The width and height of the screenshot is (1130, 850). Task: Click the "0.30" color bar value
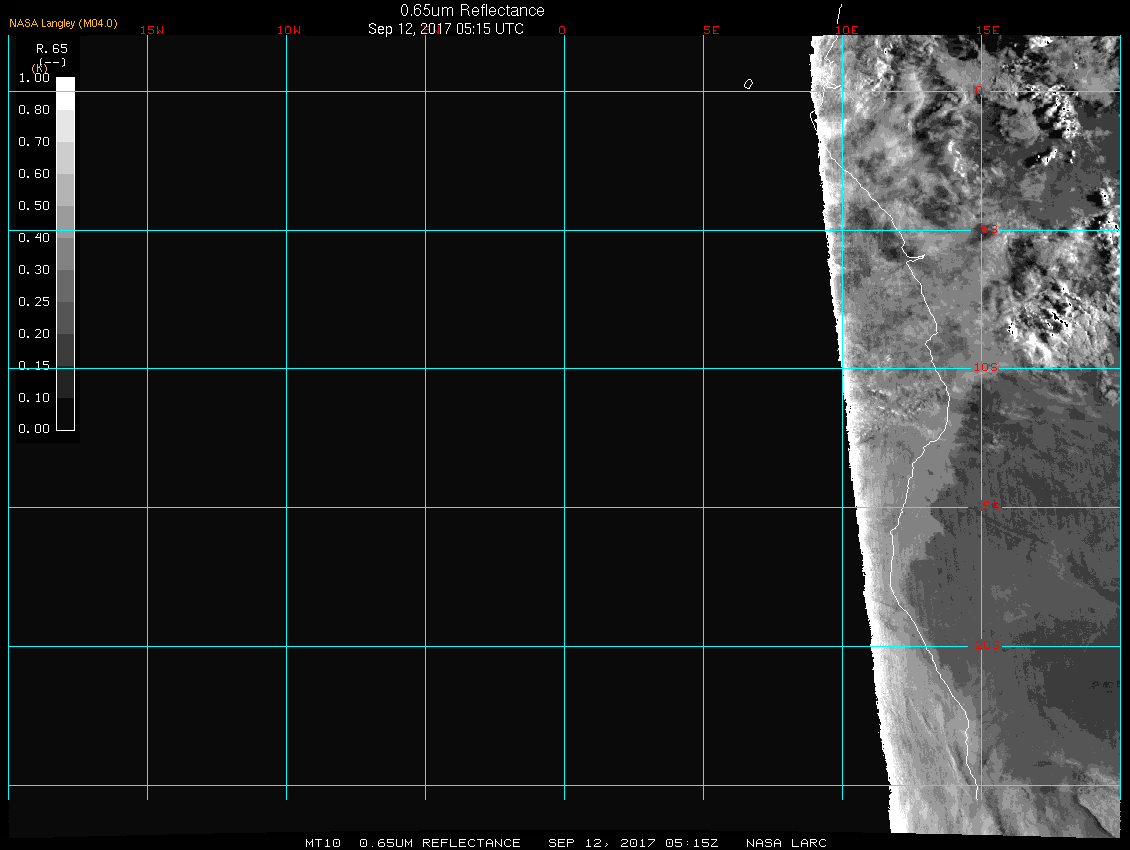pos(34,270)
